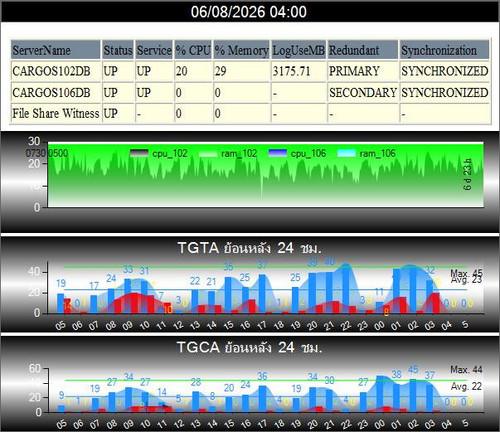Click the CARGOS102DB server name cell
500x432 pixels.
click(56, 71)
